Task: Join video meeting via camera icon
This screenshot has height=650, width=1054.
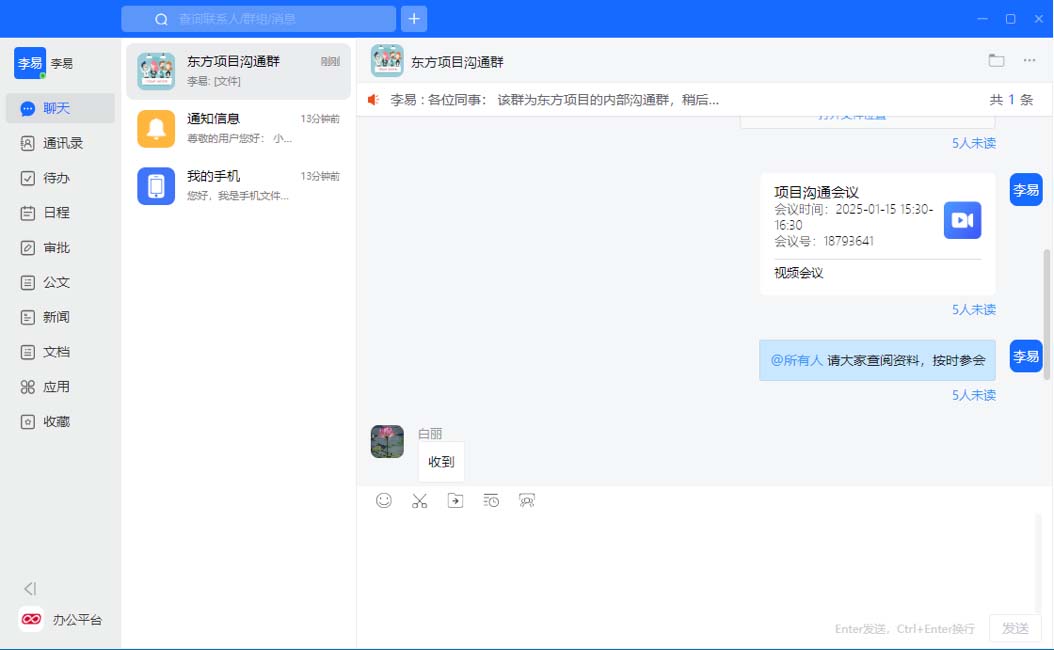Action: click(x=962, y=221)
